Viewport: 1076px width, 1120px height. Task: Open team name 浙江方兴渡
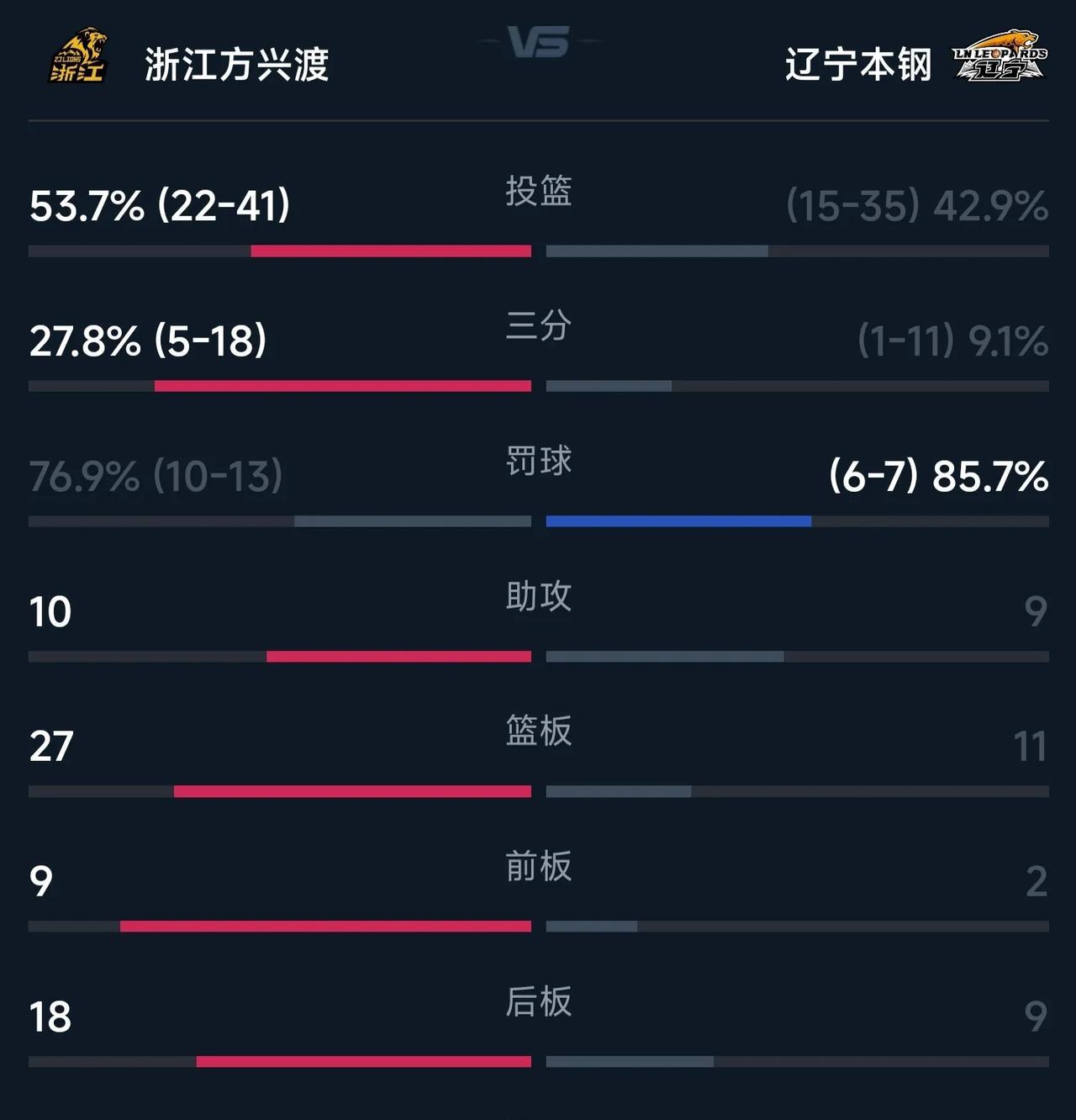point(237,65)
